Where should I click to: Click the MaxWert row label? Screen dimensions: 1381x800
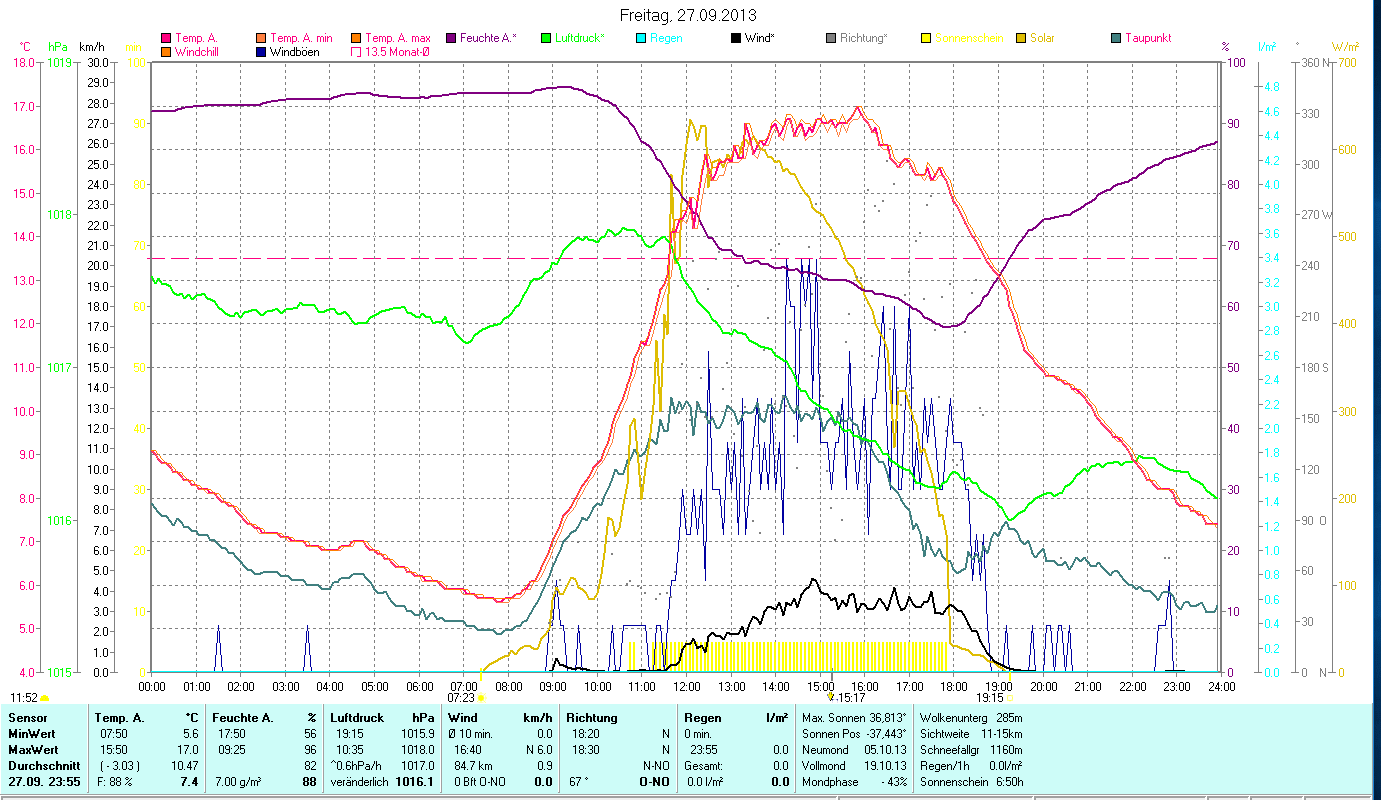click(x=33, y=749)
